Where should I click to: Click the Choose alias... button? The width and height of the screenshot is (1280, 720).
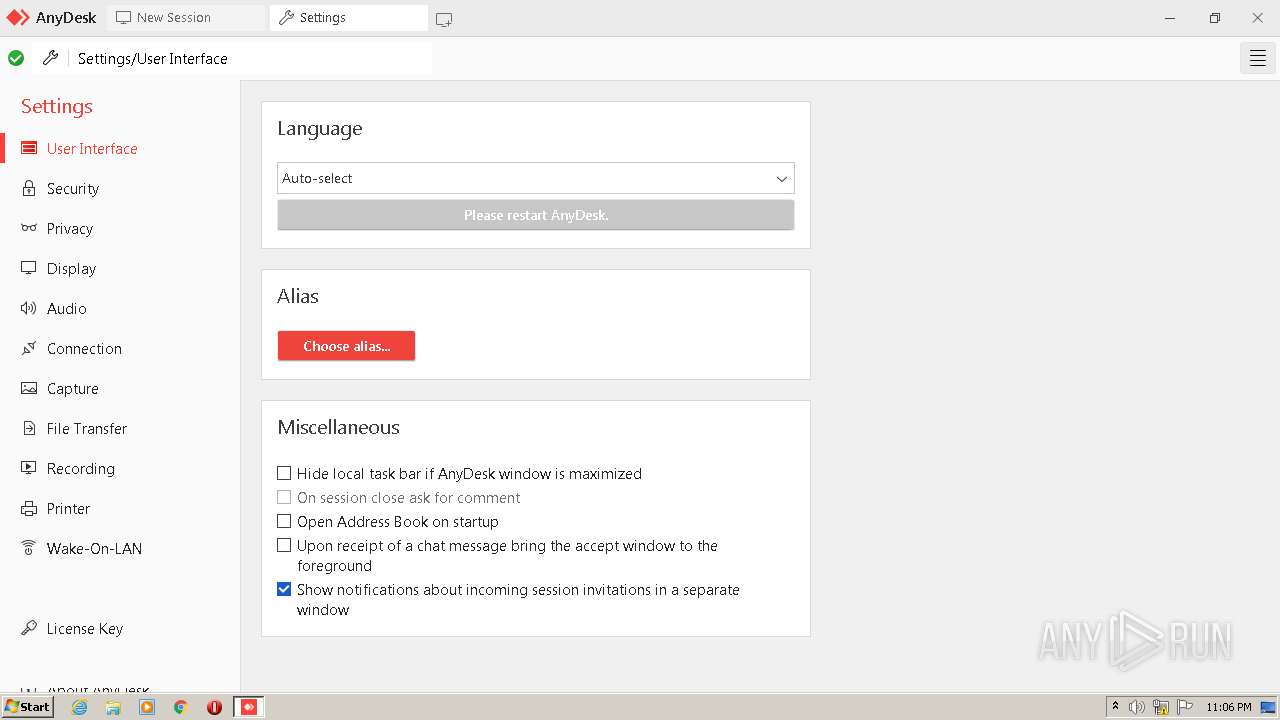(x=346, y=346)
